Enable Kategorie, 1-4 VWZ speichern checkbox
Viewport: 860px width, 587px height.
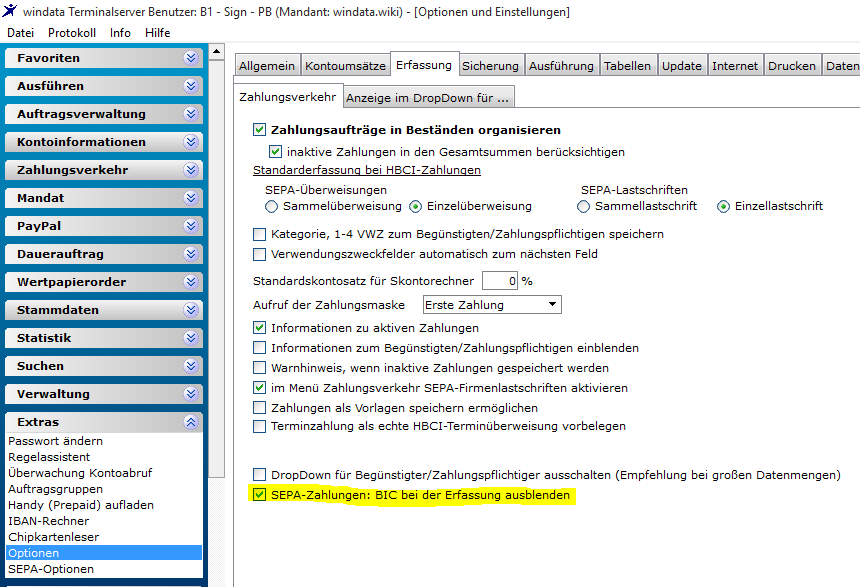(259, 234)
